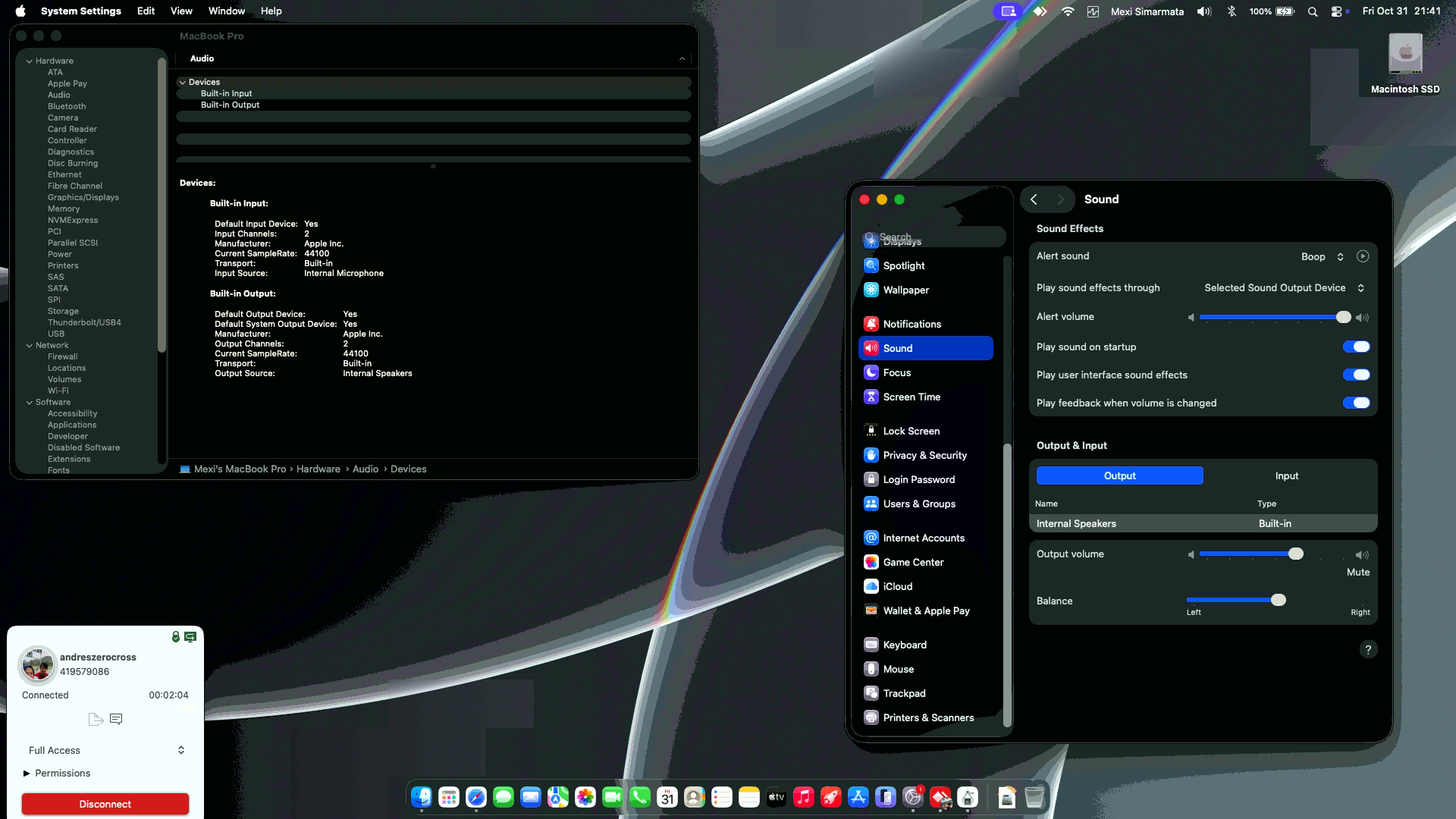Image resolution: width=1456 pixels, height=819 pixels.
Task: Open Screen Time hourglass icon in sidebar
Action: (871, 397)
